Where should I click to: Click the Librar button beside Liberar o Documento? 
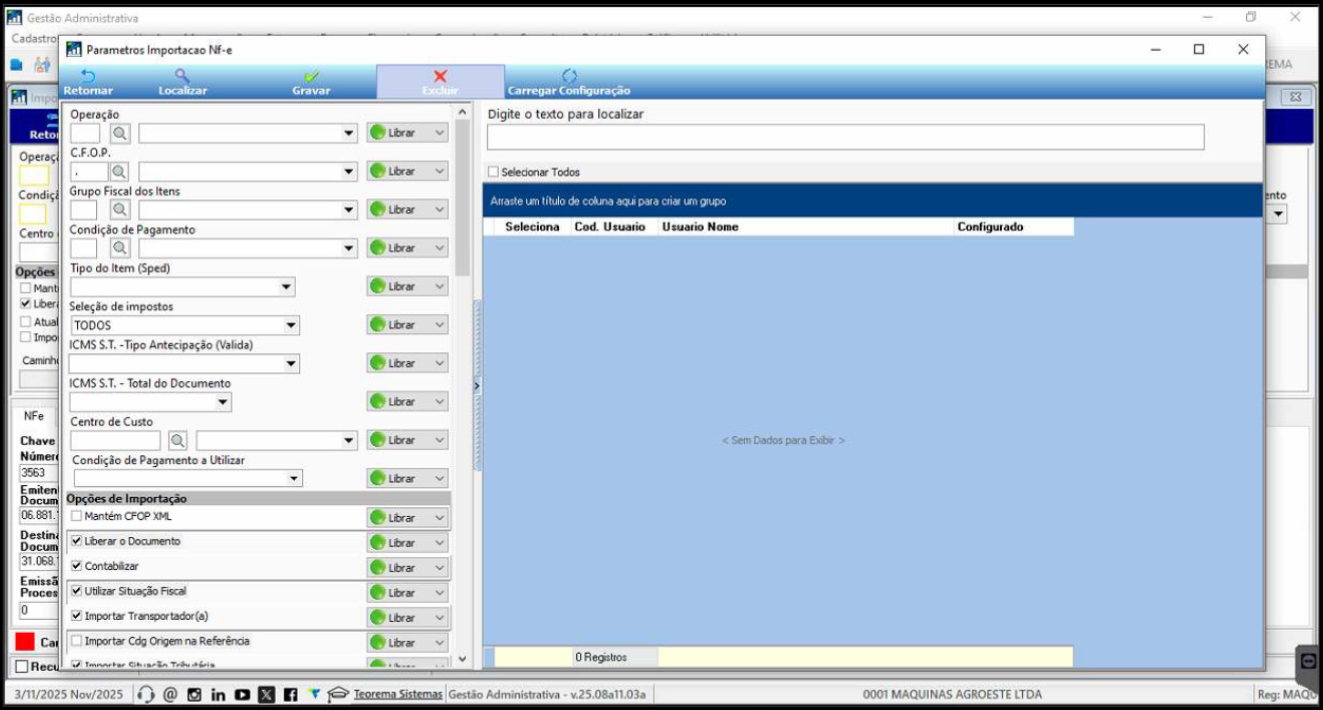tap(406, 542)
